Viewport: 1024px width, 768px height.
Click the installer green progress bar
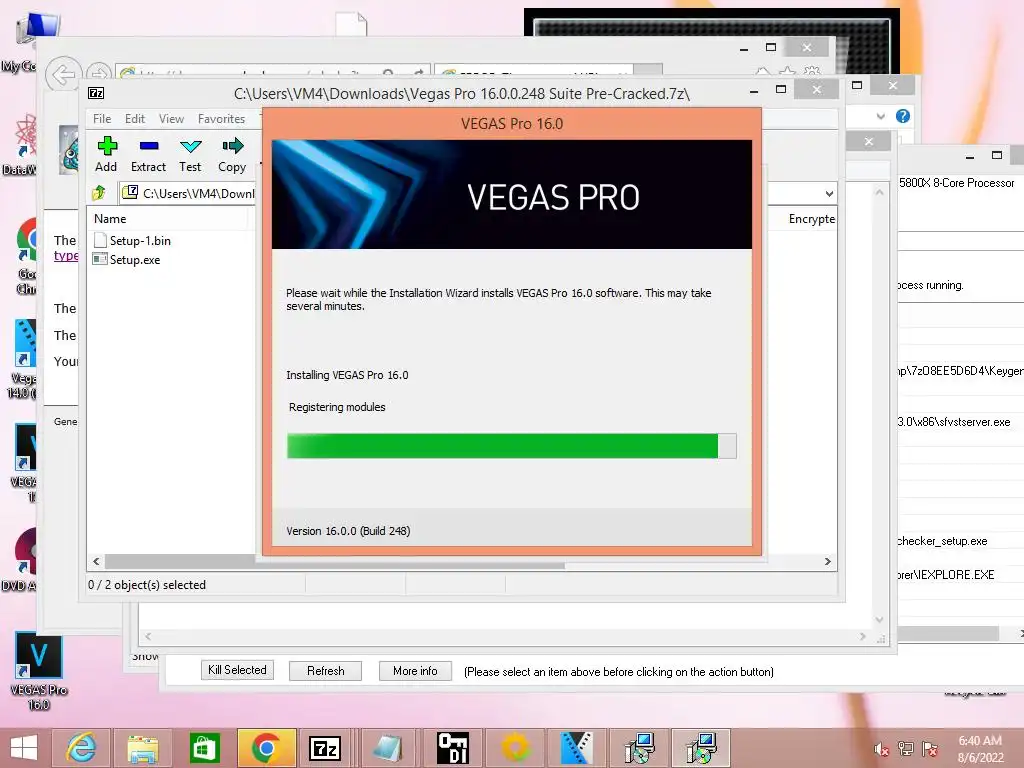tap(511, 446)
